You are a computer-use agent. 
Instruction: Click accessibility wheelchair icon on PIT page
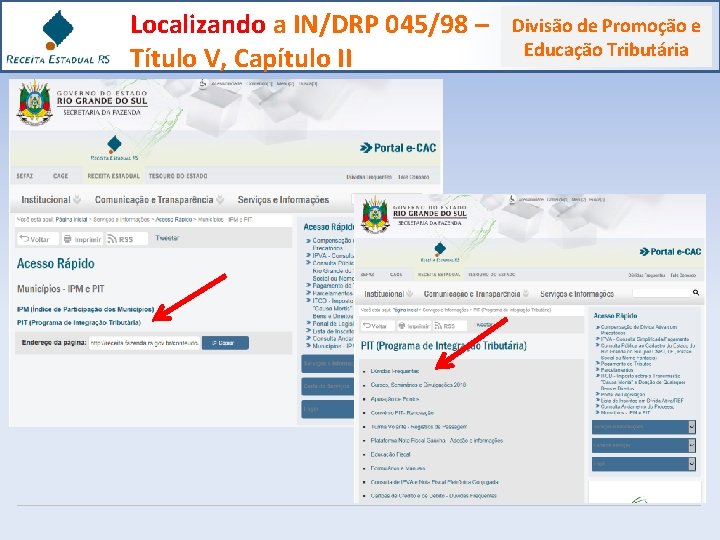coord(512,199)
